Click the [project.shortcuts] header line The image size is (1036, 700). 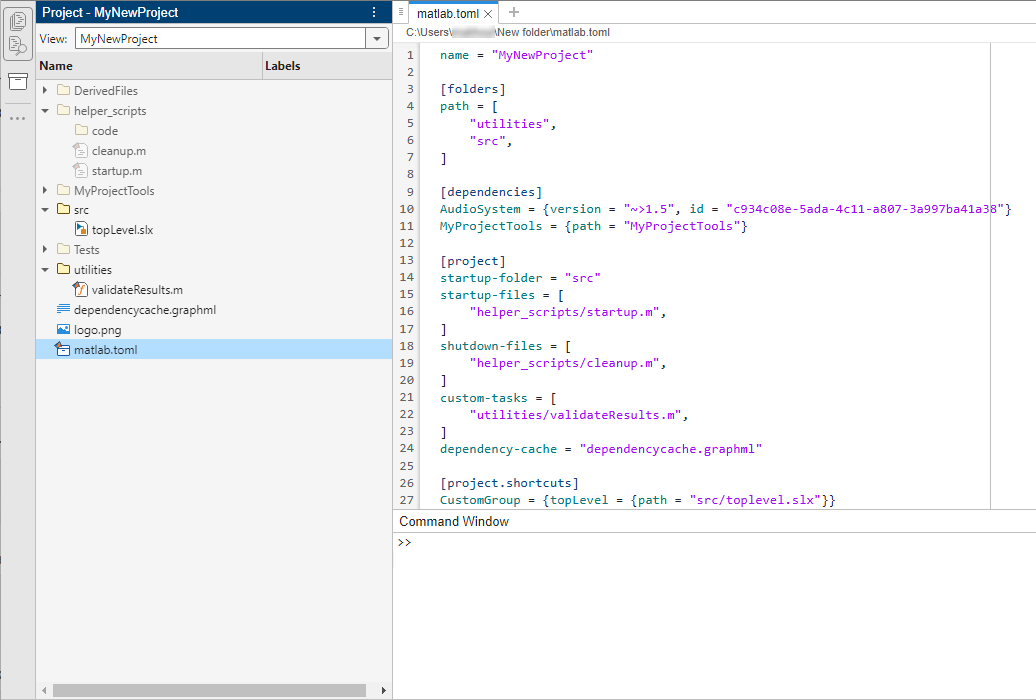coord(509,483)
